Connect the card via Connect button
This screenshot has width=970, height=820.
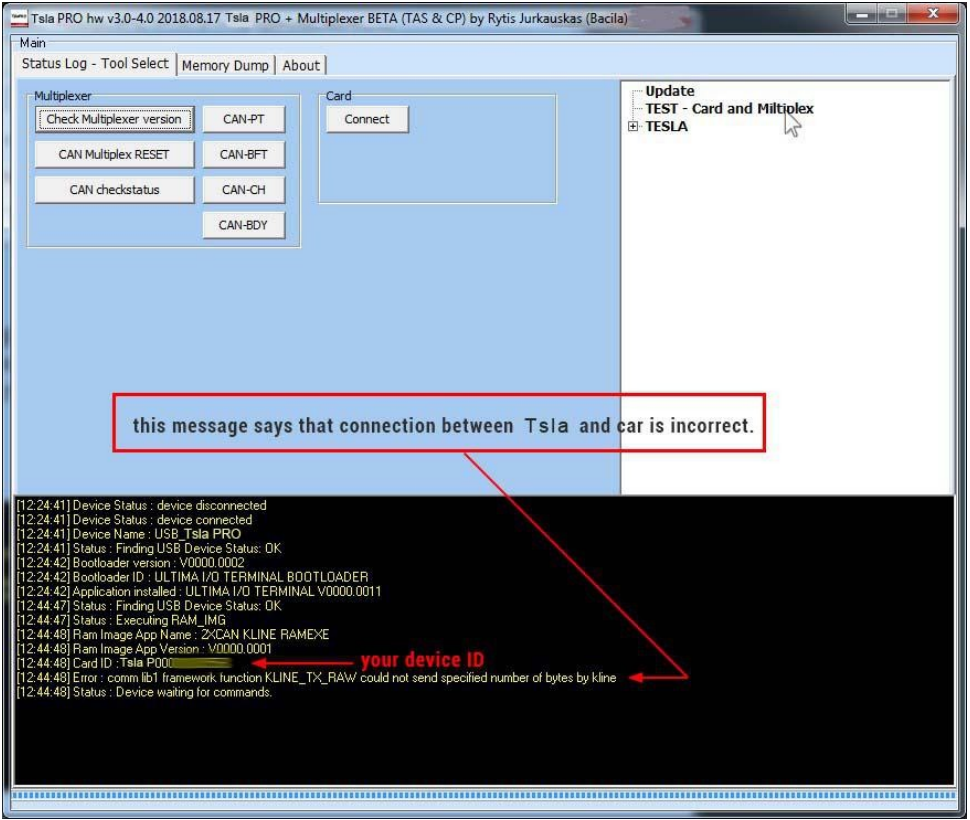367,119
